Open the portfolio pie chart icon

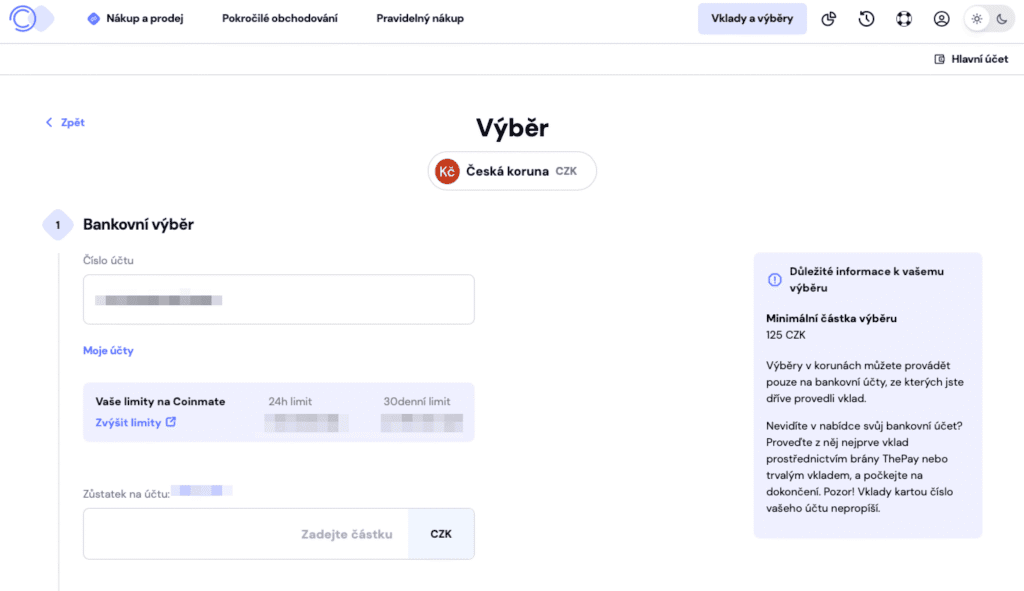coord(829,19)
